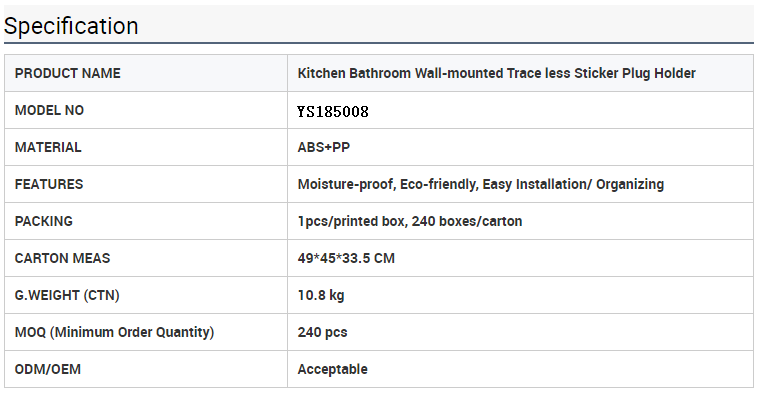Click the 1pcs/printed box packing value
The image size is (759, 394).
click(x=410, y=221)
